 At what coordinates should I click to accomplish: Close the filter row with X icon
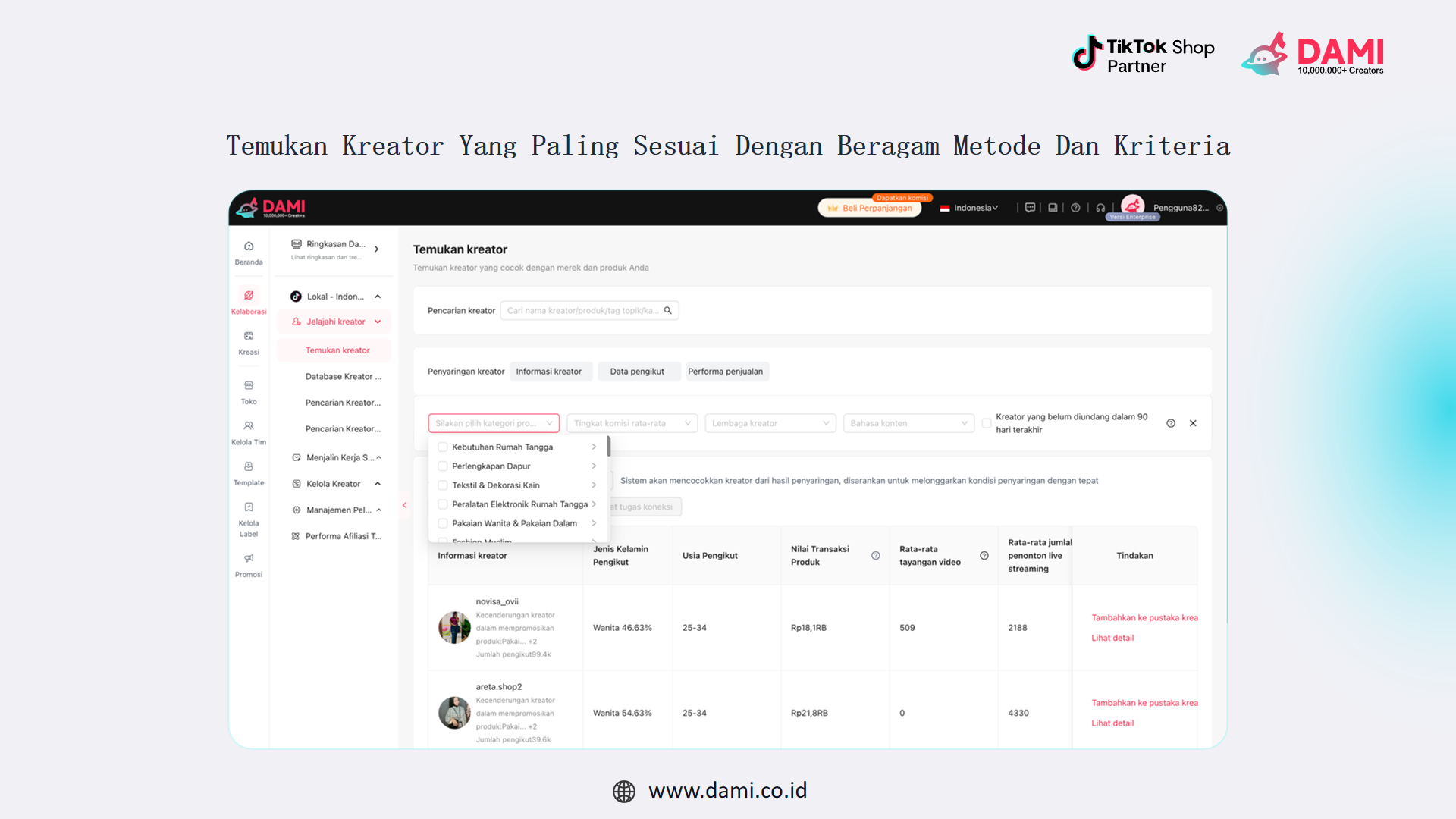click(x=1193, y=423)
